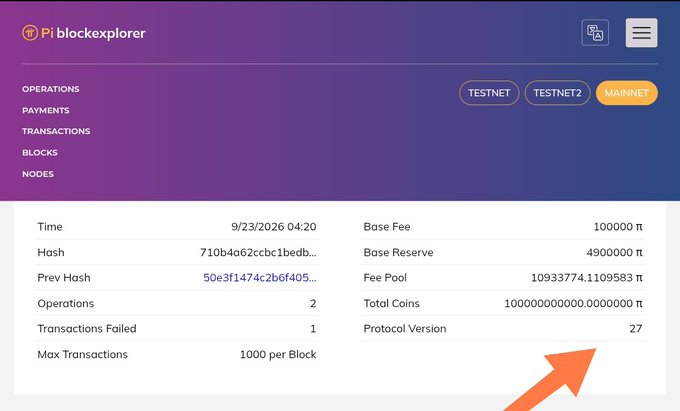Select the hash value 710b4a62ccbc1bedb
This screenshot has height=411, width=680.
click(258, 252)
